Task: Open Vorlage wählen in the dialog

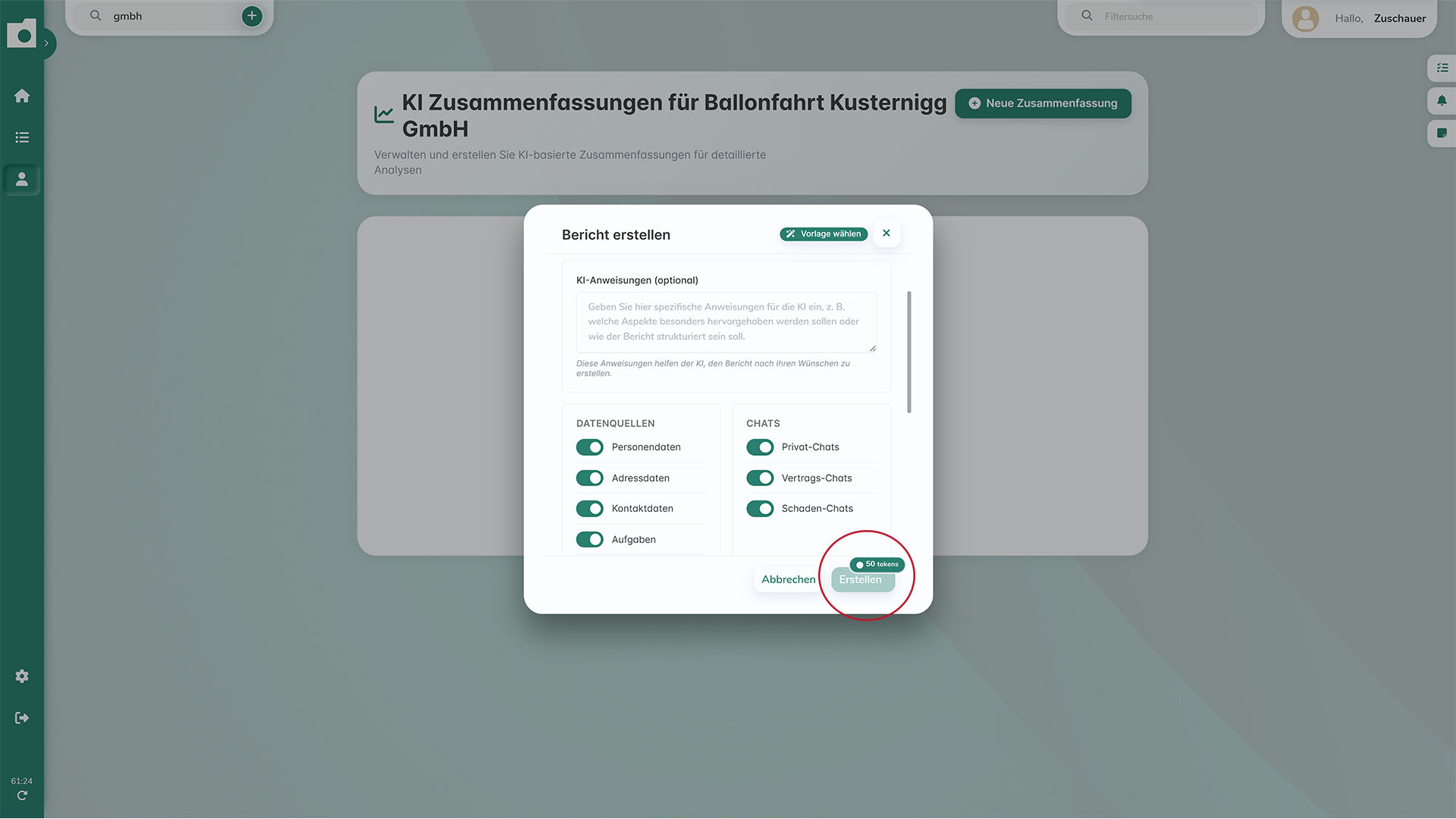Action: (823, 234)
